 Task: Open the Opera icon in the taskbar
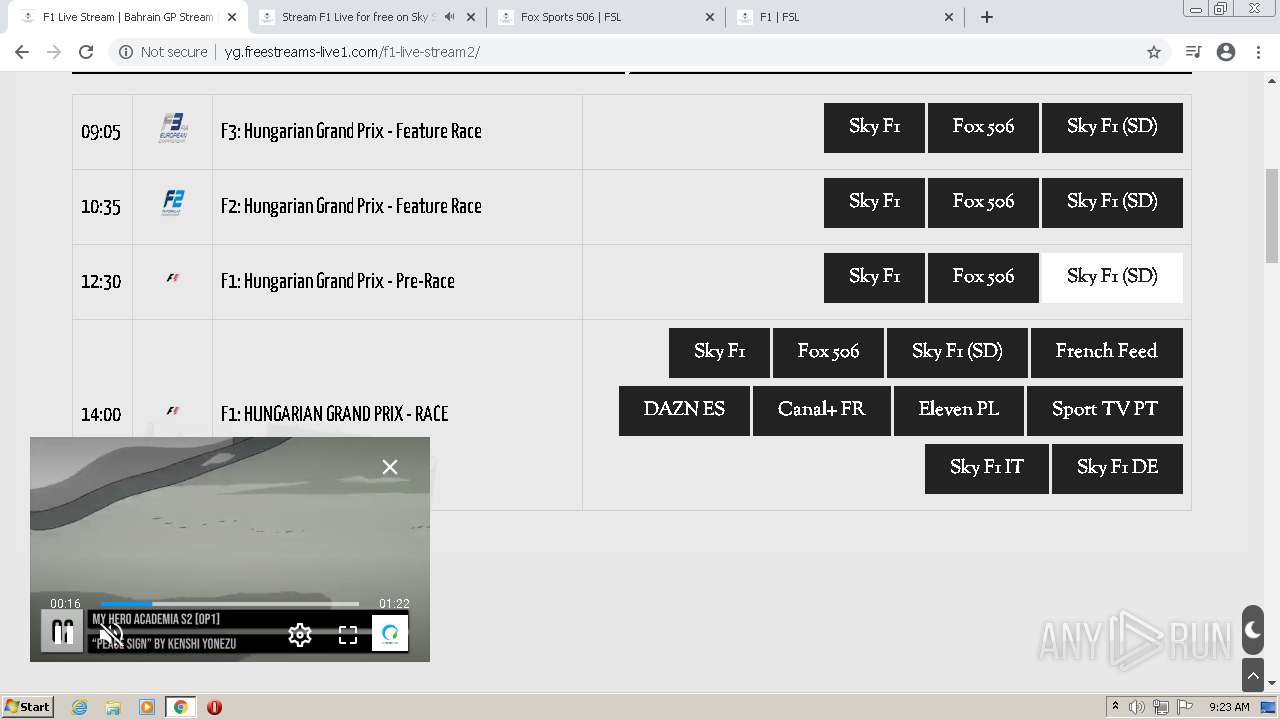point(214,707)
